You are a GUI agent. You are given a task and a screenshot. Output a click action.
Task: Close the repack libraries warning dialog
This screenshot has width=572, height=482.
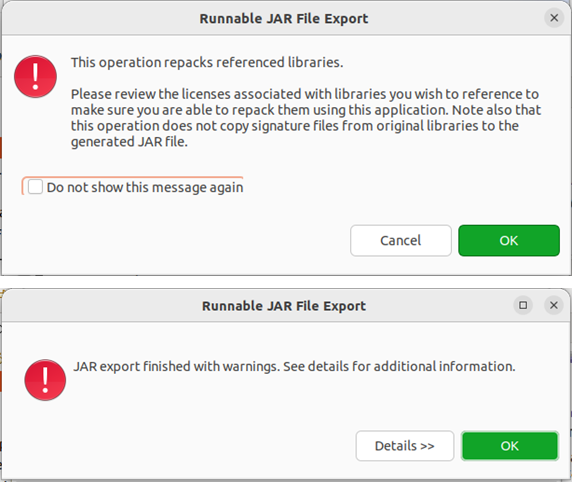(554, 18)
